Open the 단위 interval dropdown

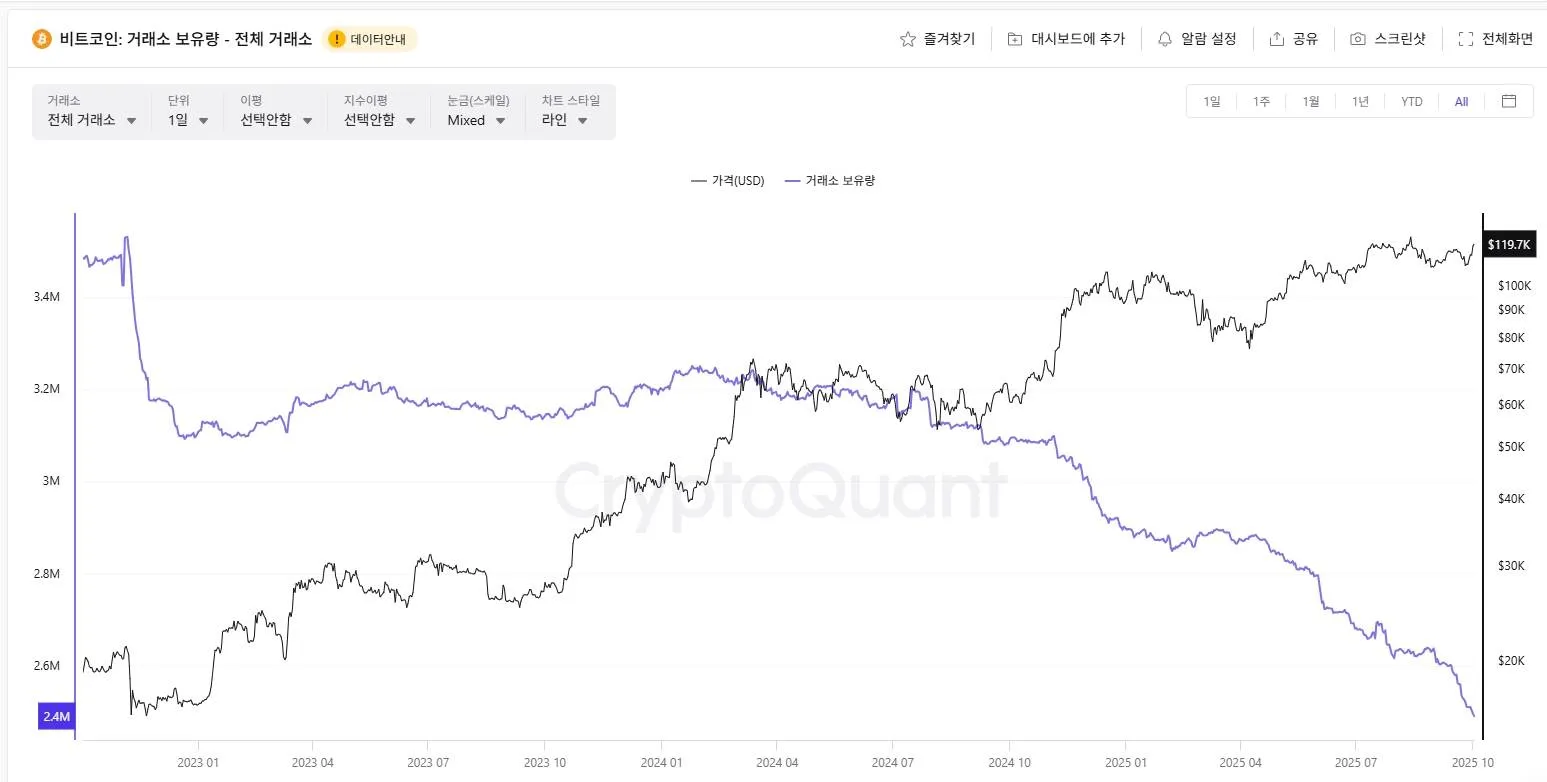click(189, 120)
